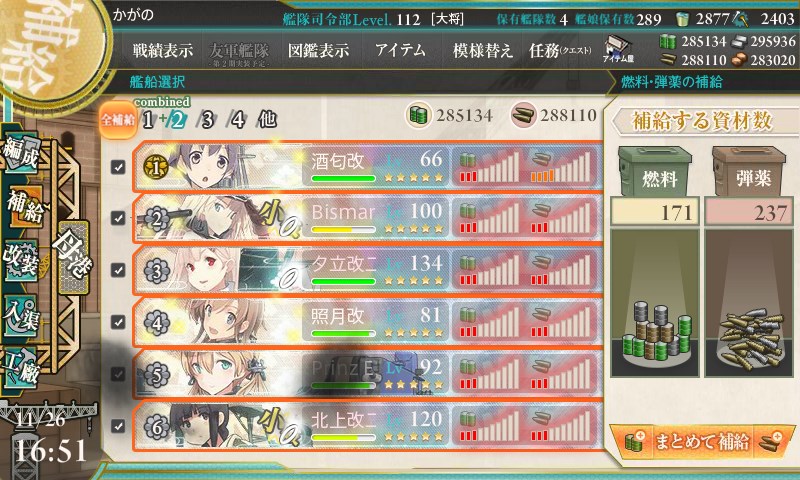800x480 pixels.
Task: Click the 燃料 fuel canister icon
Action: [656, 171]
